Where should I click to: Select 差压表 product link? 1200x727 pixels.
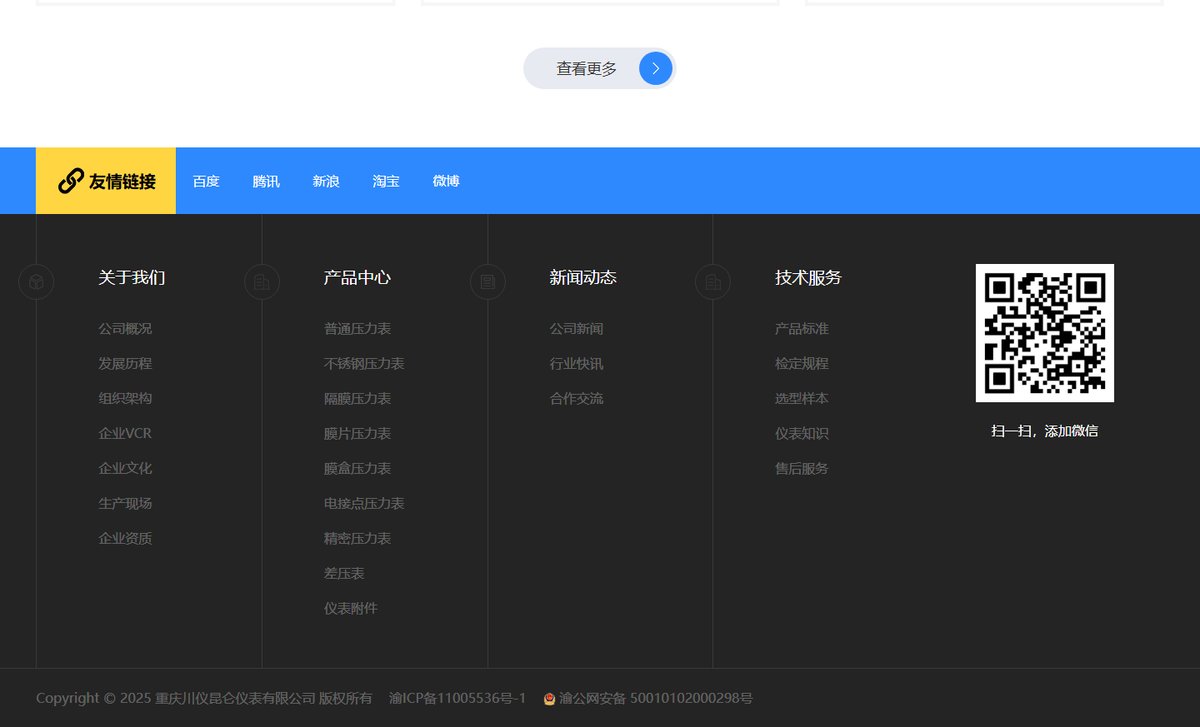coord(344,573)
